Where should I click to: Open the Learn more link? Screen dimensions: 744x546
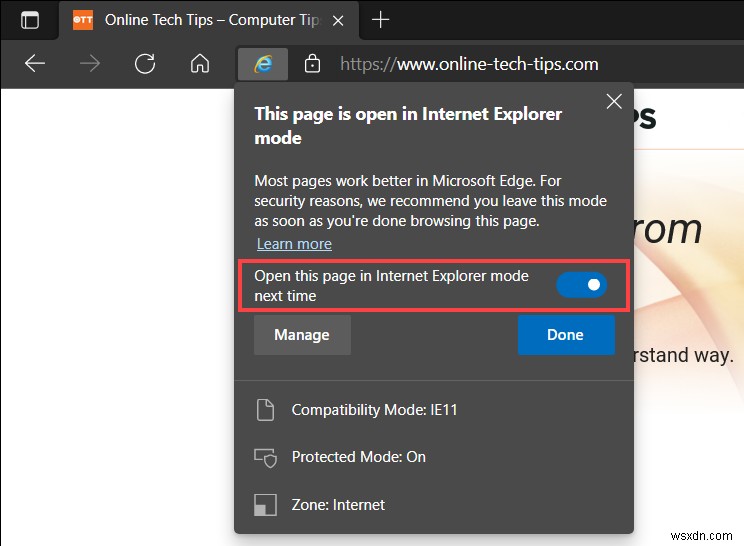[294, 244]
